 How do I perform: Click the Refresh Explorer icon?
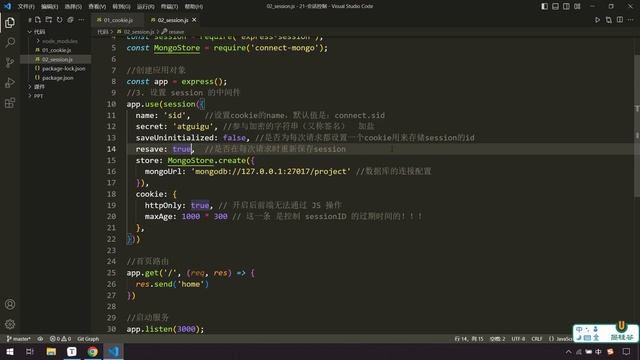(x=60, y=20)
